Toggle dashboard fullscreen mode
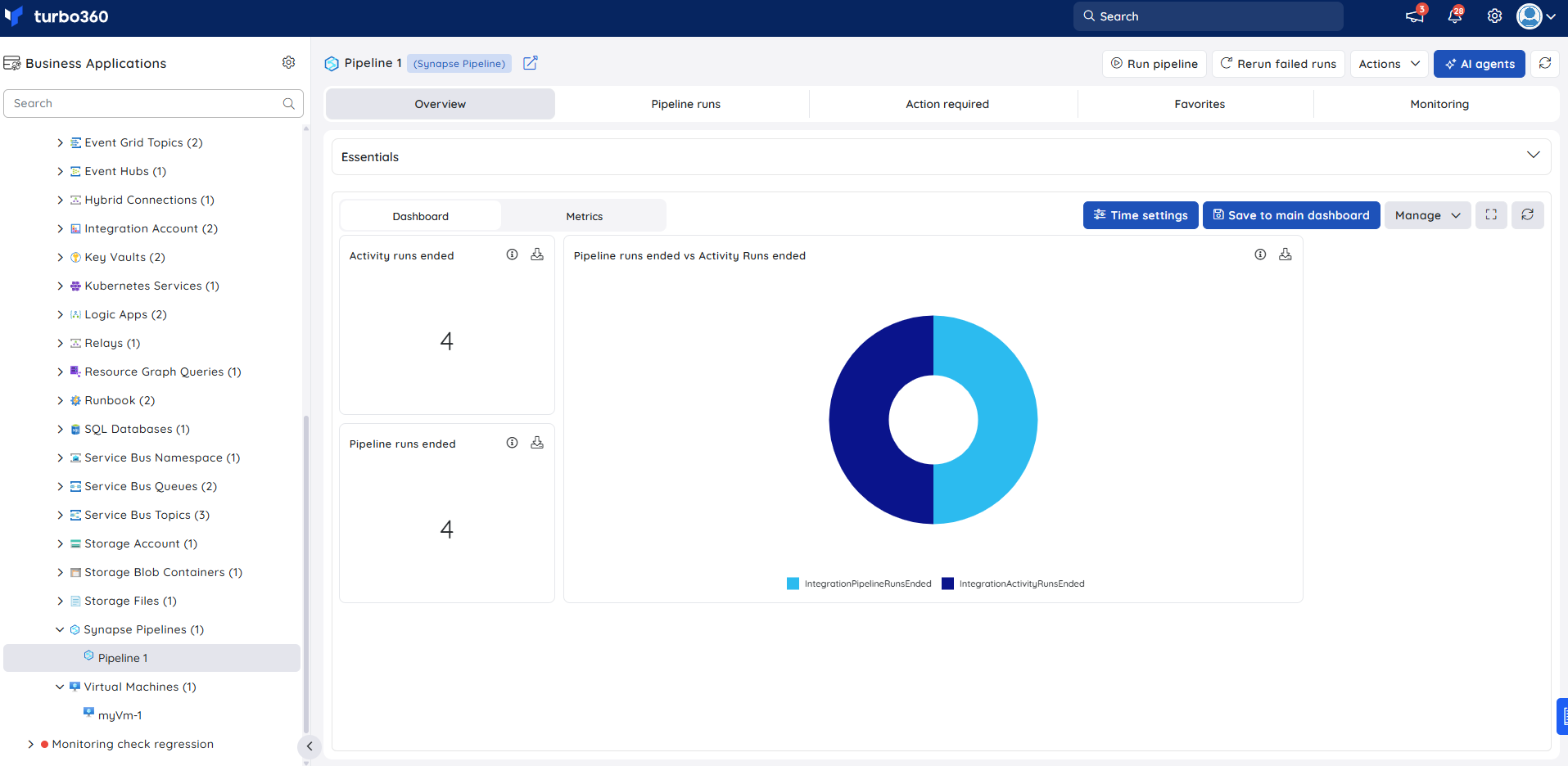The width and height of the screenshot is (1568, 766). [x=1491, y=214]
